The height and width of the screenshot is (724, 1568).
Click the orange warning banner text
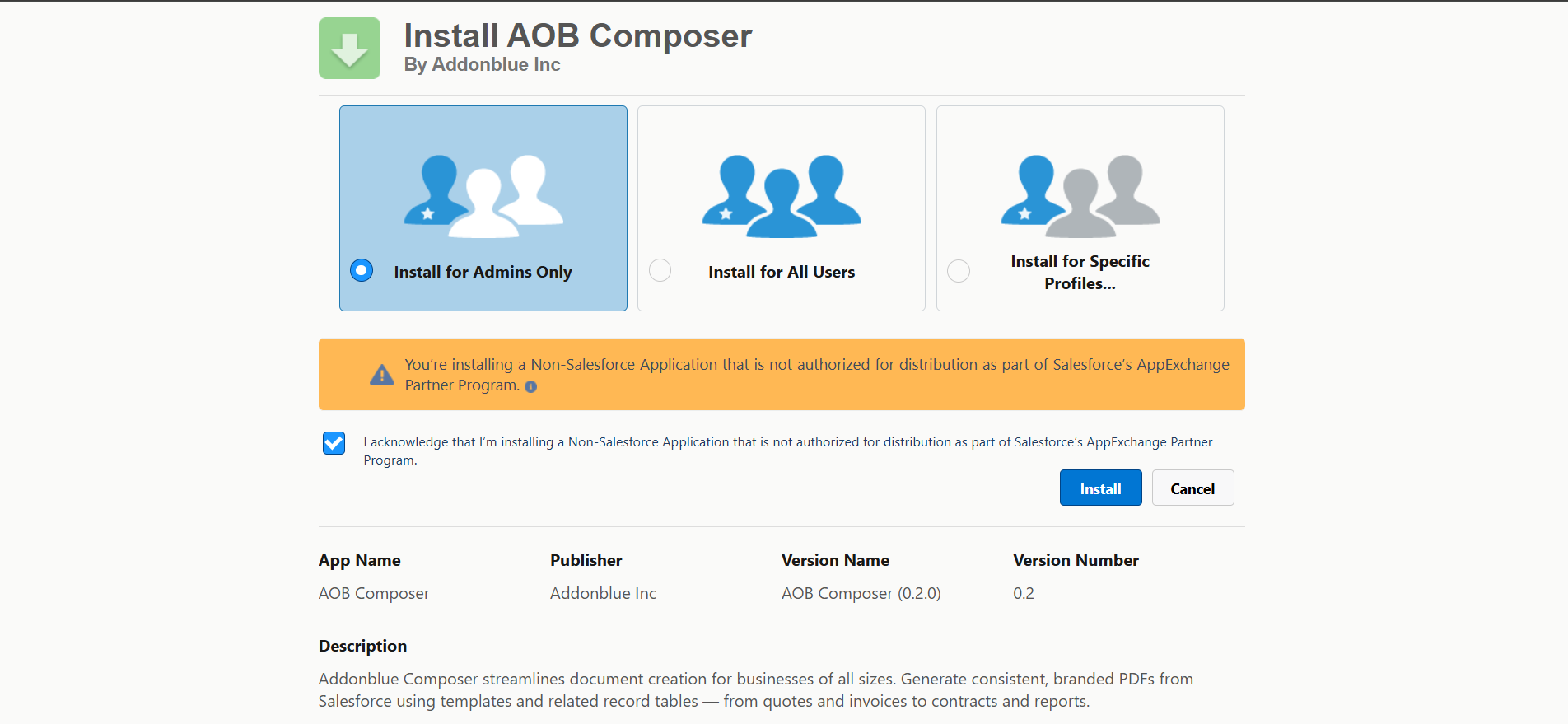[x=816, y=375]
